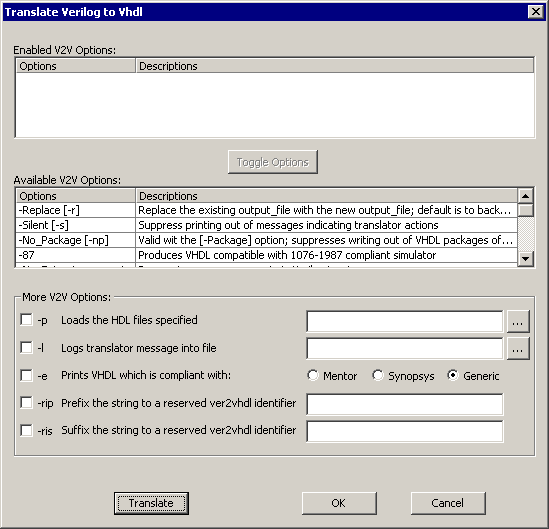Click the log file path input field
This screenshot has height=529, width=549.
click(405, 348)
